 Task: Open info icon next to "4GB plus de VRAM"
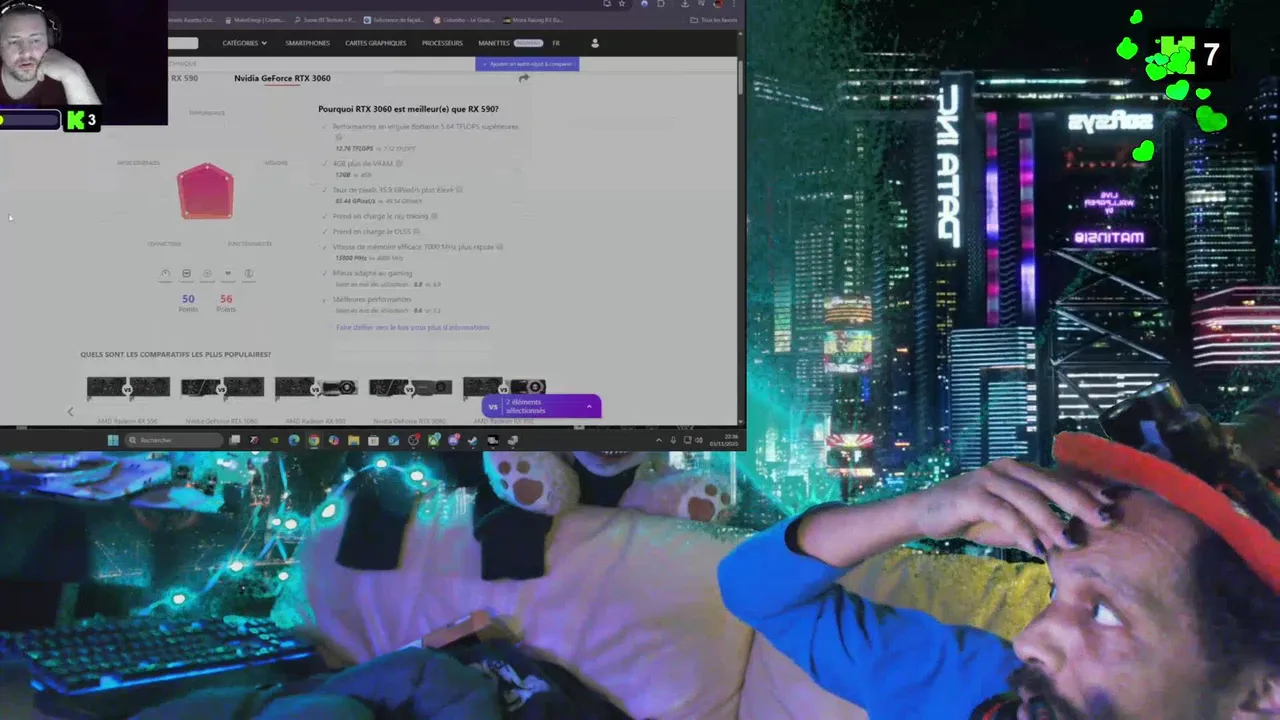tap(399, 163)
